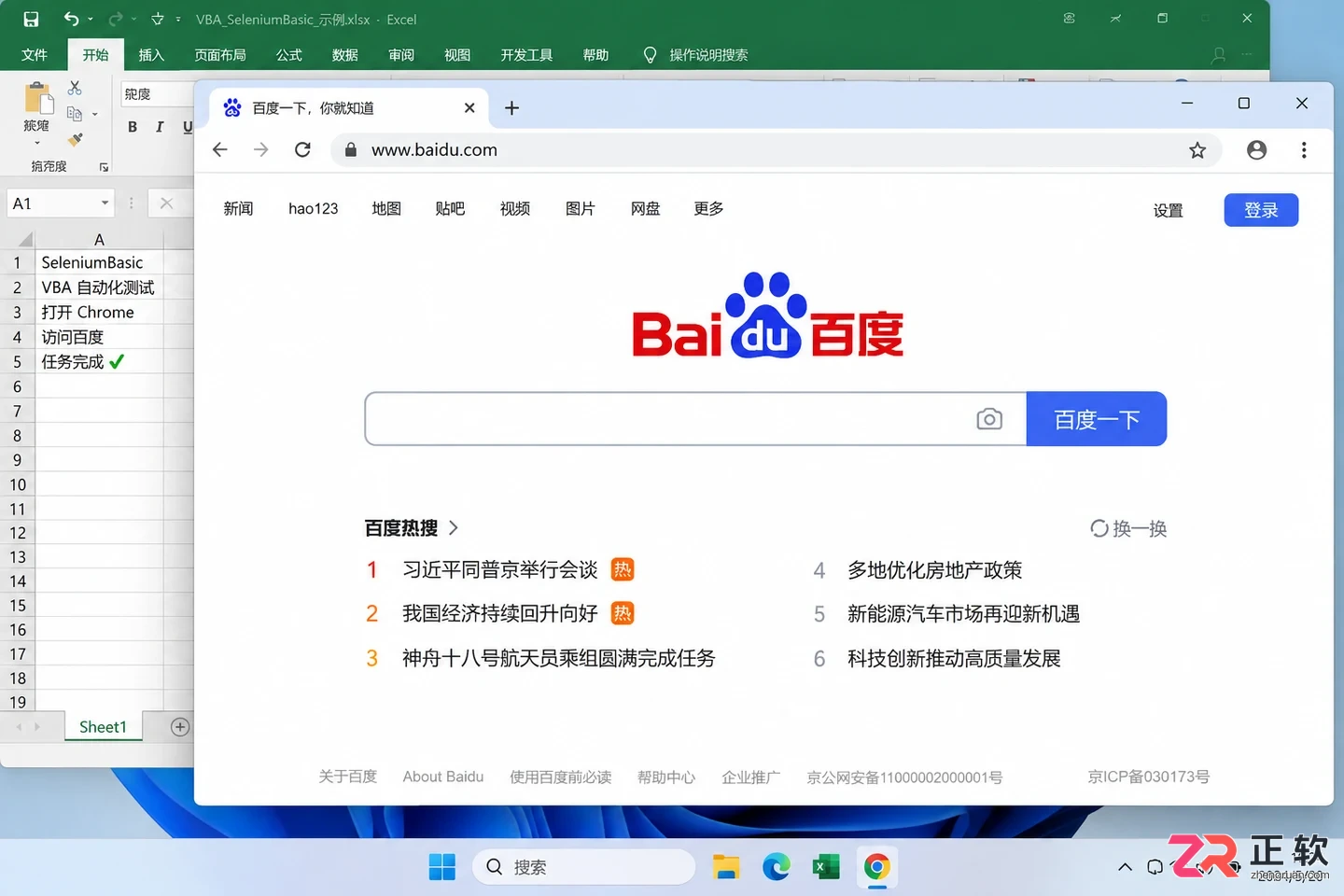Switch to the 插入 ribbon tab
1344x896 pixels.
[151, 55]
